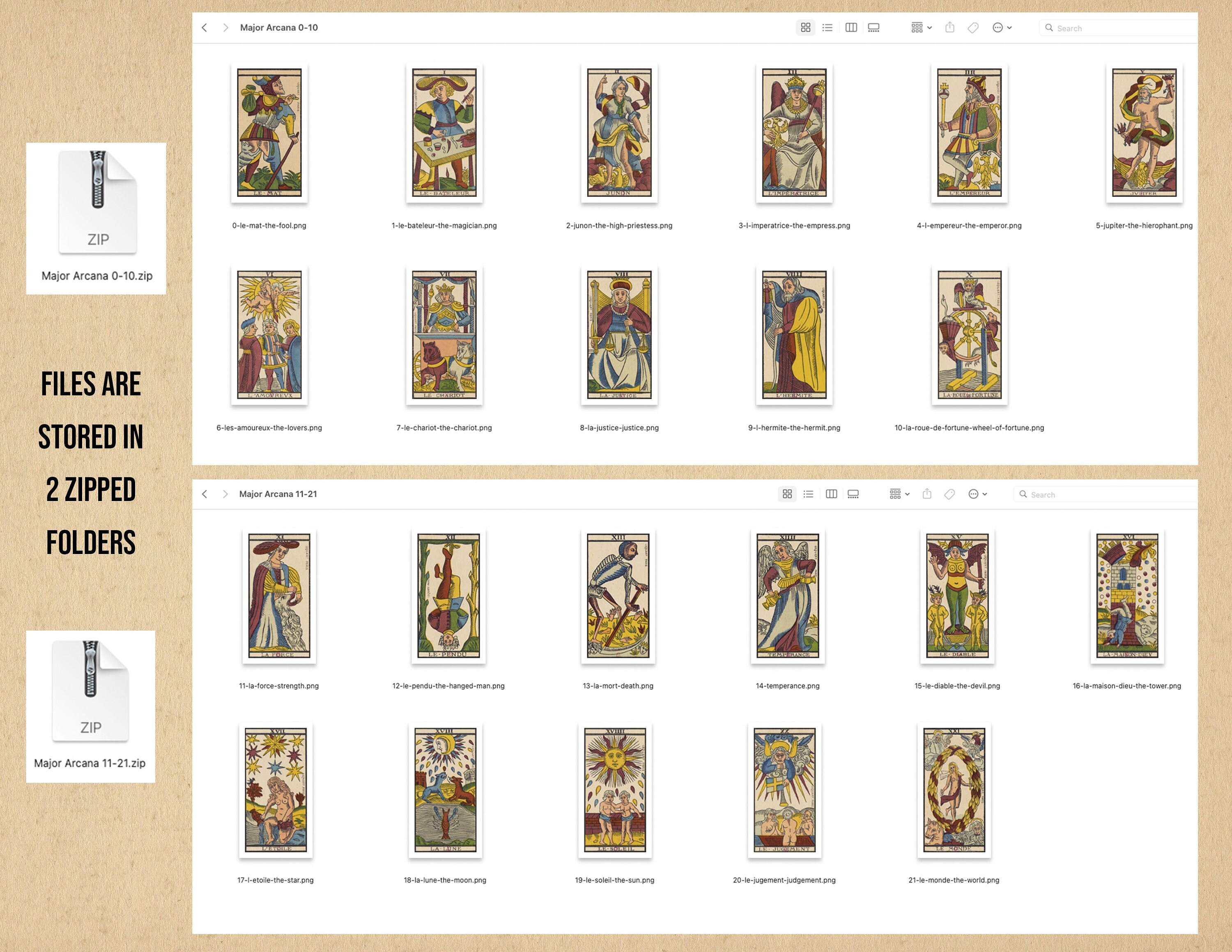Select 3-l-imperatrice-the-empress.png thumbnail
The height and width of the screenshot is (952, 1232).
tap(794, 133)
